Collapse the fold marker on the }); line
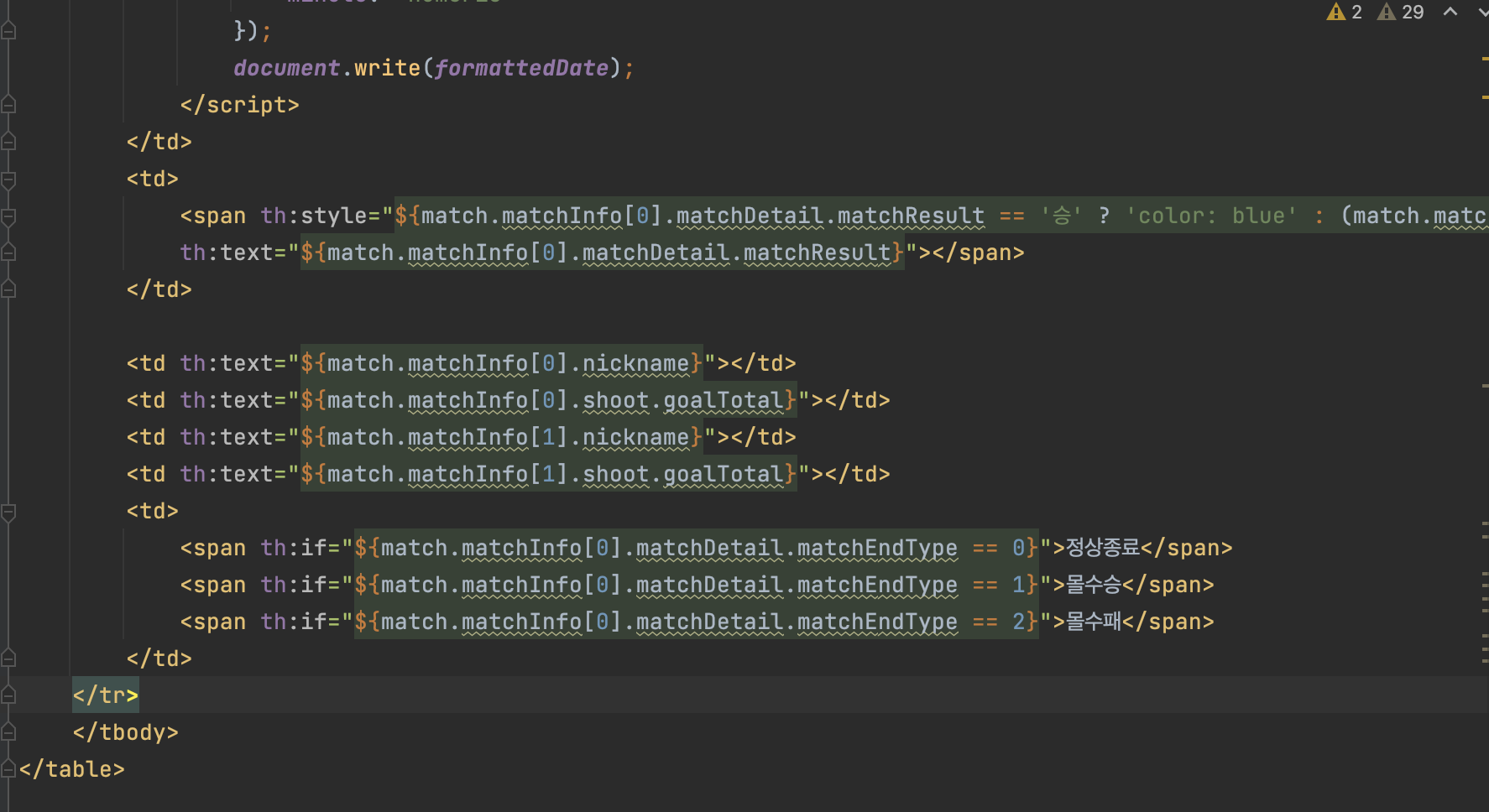This screenshot has height=812, width=1489. coord(8,31)
